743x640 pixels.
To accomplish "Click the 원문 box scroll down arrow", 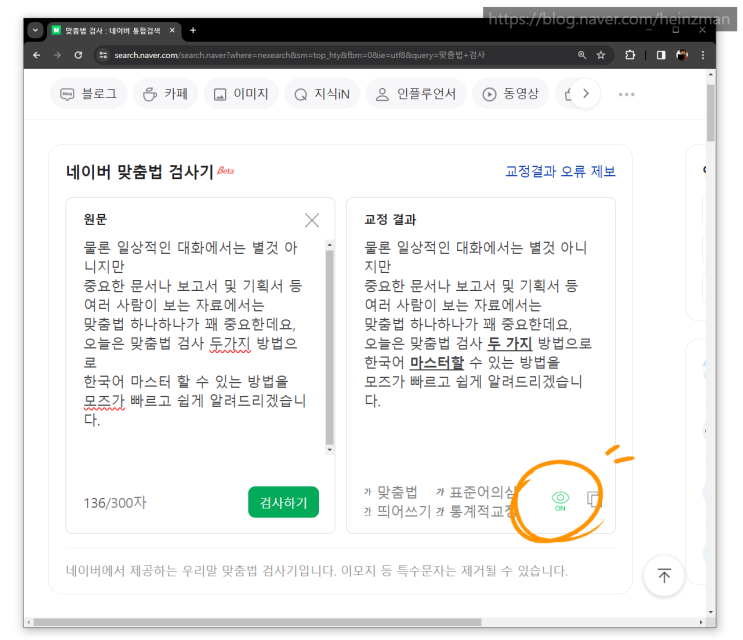I will pos(329,449).
